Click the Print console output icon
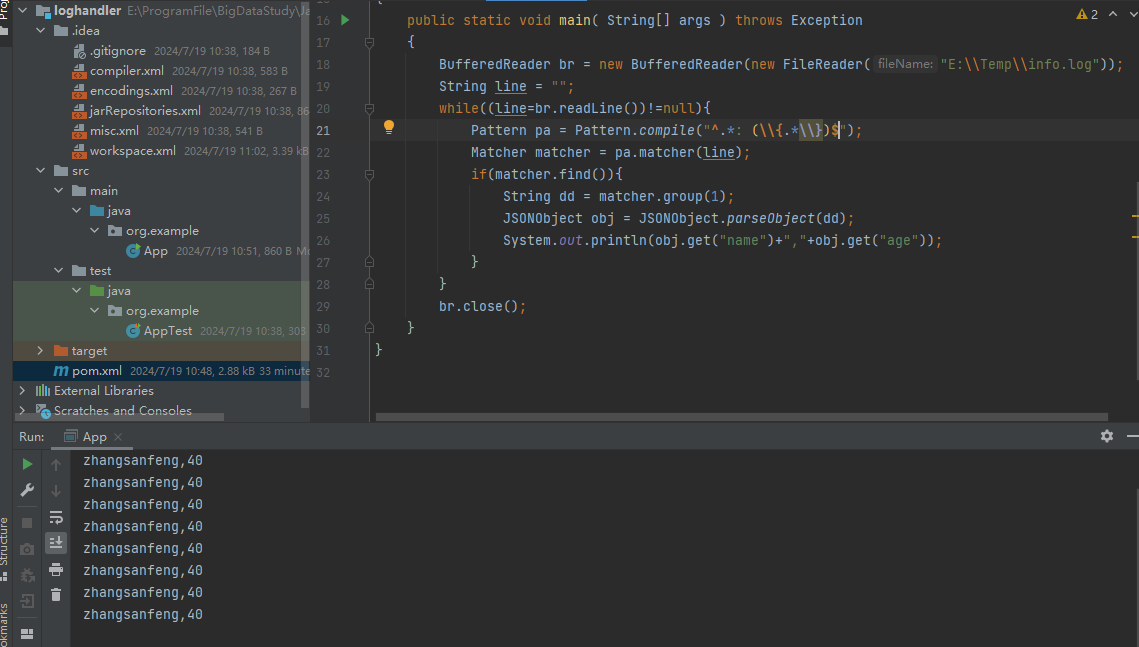Image resolution: width=1139 pixels, height=647 pixels. [x=56, y=569]
